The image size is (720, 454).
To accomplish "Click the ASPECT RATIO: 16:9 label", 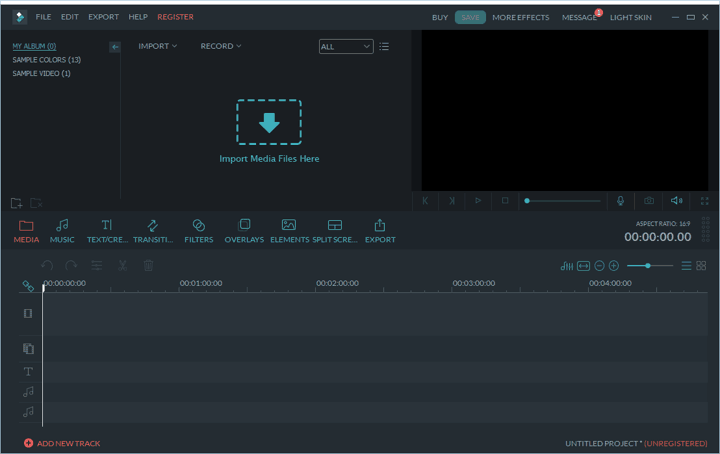I will [x=663, y=224].
